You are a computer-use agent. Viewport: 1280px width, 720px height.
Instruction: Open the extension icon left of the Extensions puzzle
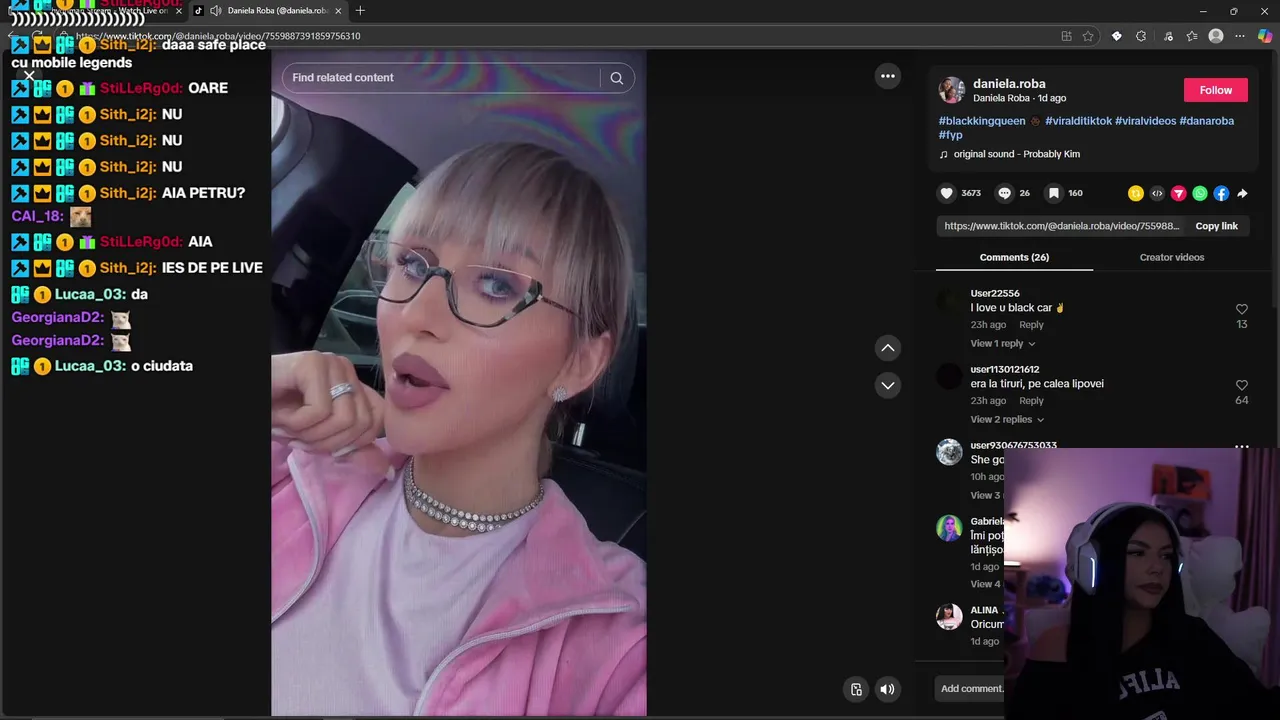(x=1117, y=36)
